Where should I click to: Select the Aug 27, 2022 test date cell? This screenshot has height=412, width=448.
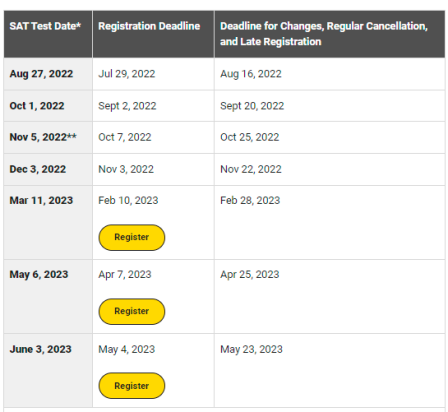tap(41, 74)
